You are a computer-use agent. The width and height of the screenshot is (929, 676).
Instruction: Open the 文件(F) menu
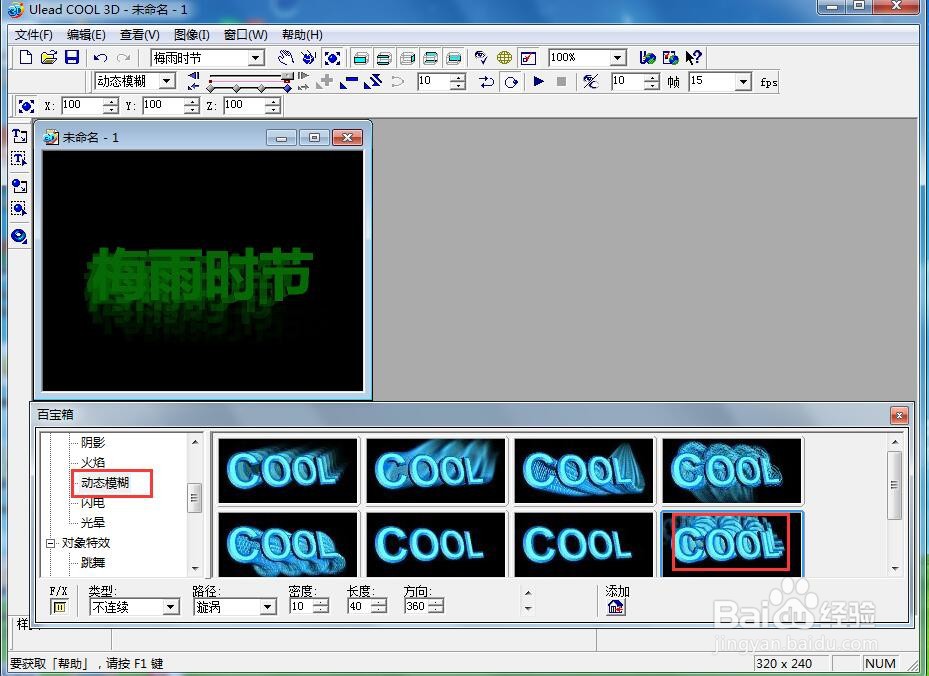[34, 35]
